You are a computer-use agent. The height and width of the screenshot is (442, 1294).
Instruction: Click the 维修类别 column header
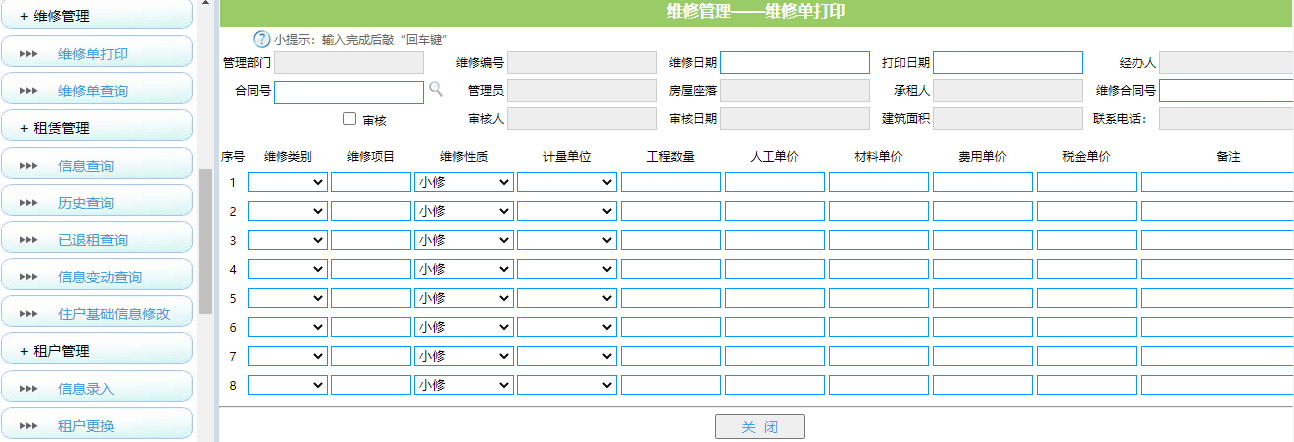point(288,157)
